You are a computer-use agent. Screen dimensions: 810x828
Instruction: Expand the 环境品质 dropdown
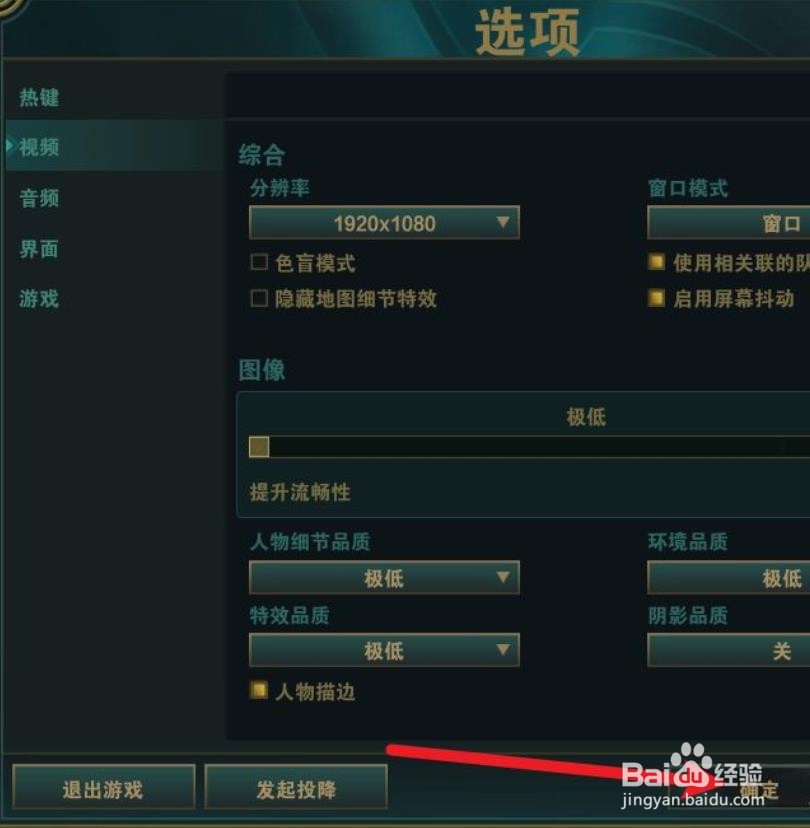pyautogui.click(x=729, y=578)
